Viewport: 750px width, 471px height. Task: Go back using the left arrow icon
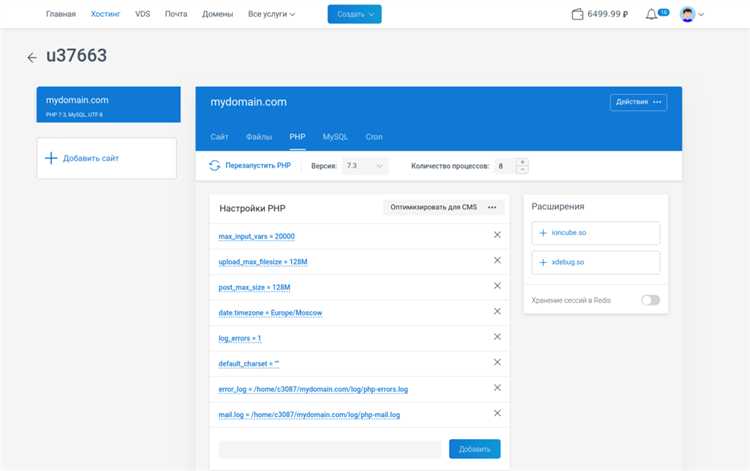(x=32, y=58)
